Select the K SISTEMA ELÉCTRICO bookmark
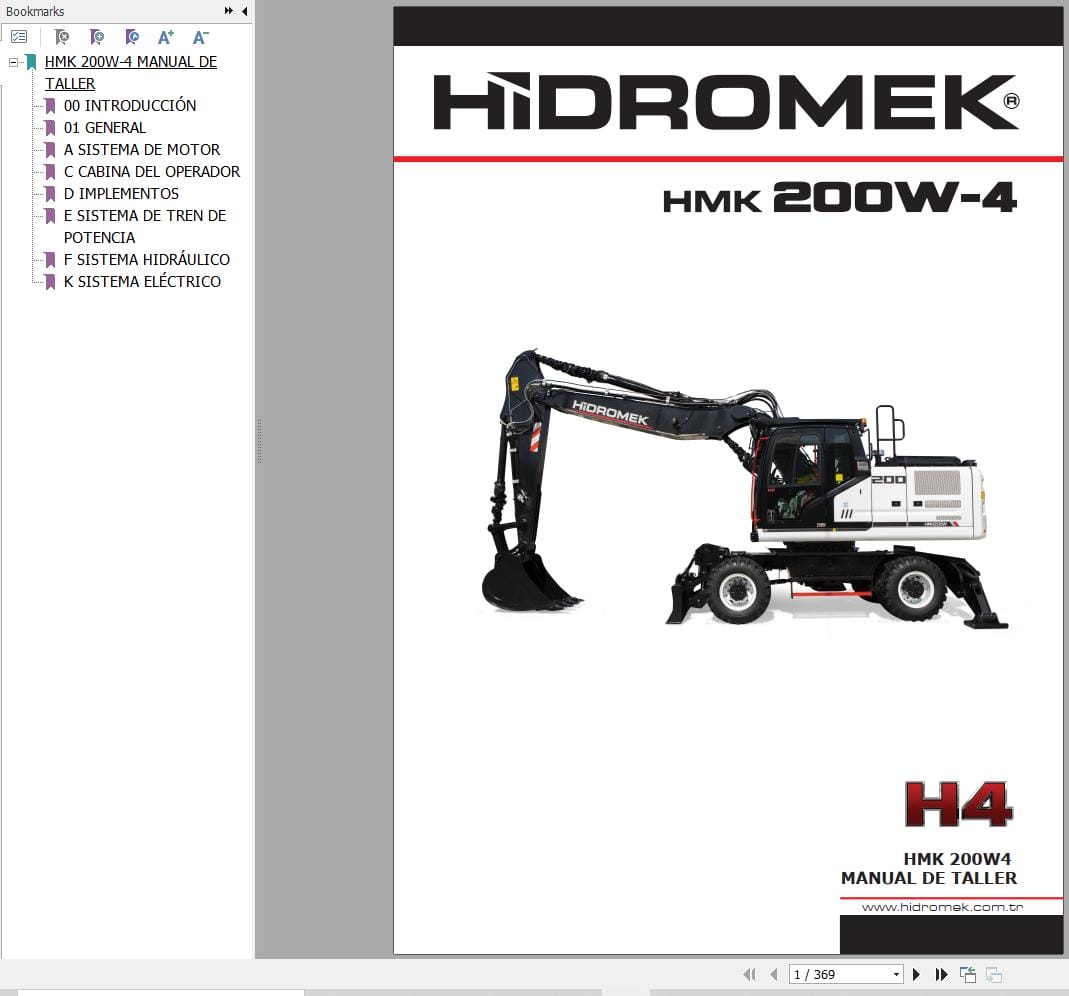Screen dimensions: 1069x996 (x=144, y=281)
